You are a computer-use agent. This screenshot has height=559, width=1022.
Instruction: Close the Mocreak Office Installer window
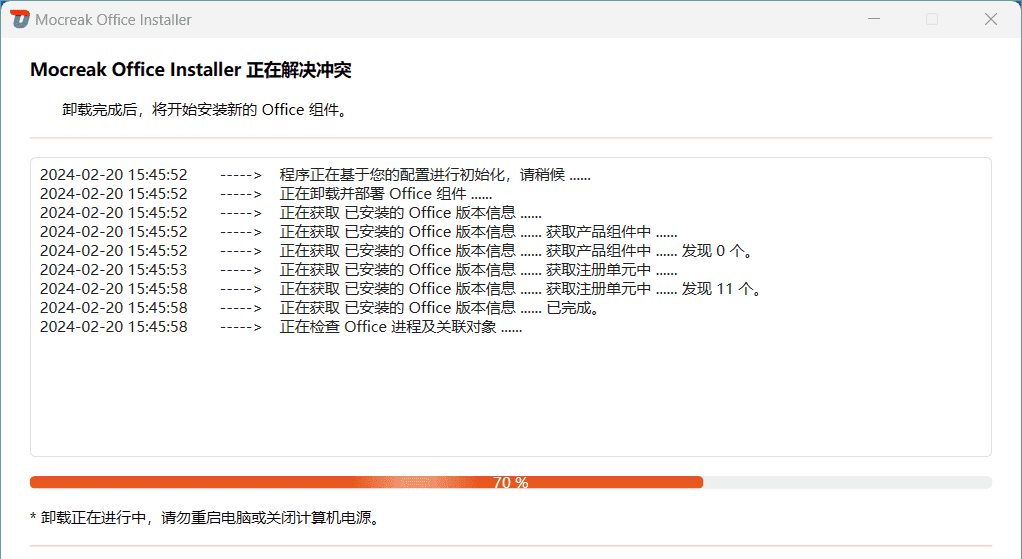point(991,19)
